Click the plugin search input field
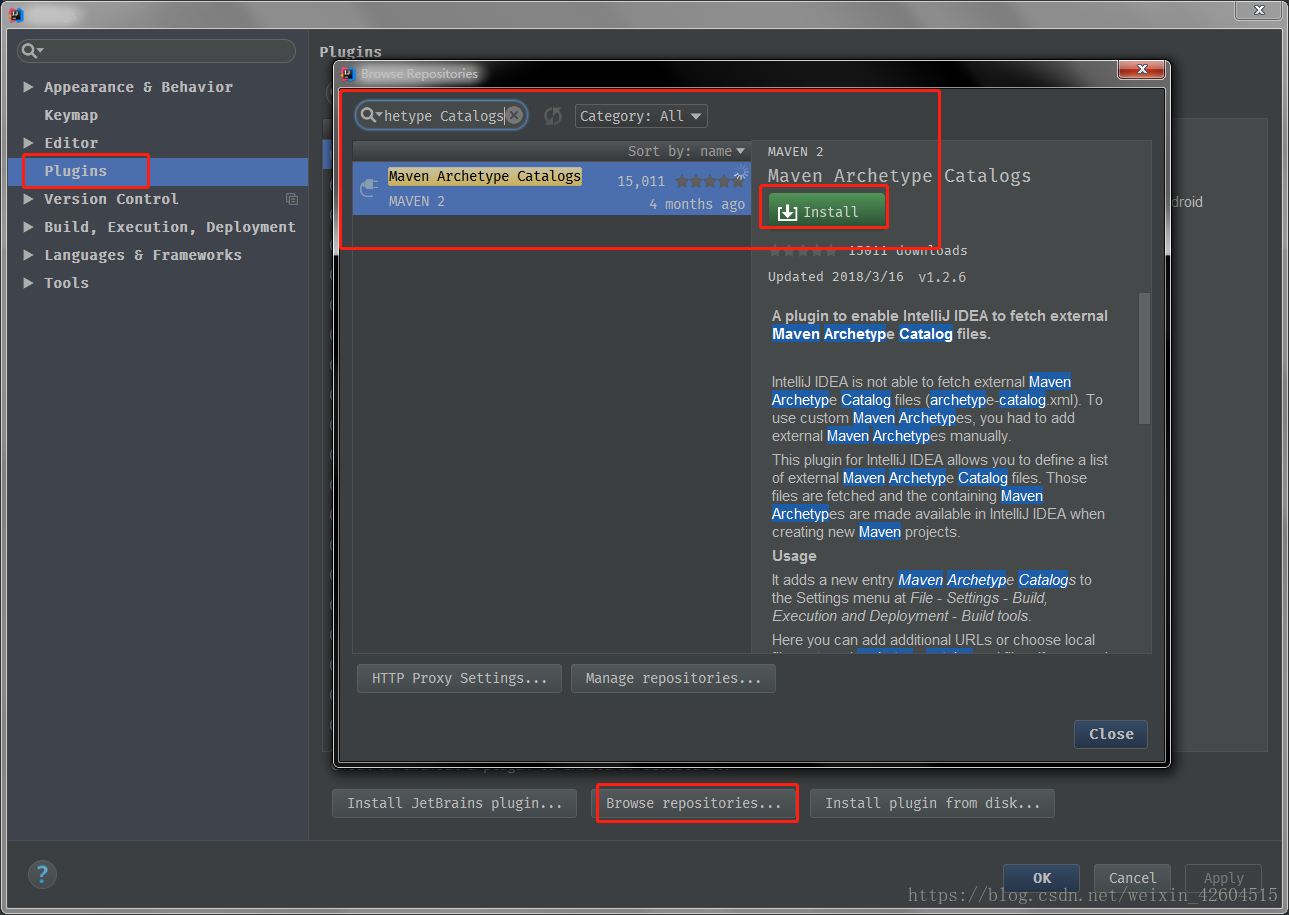 [443, 116]
